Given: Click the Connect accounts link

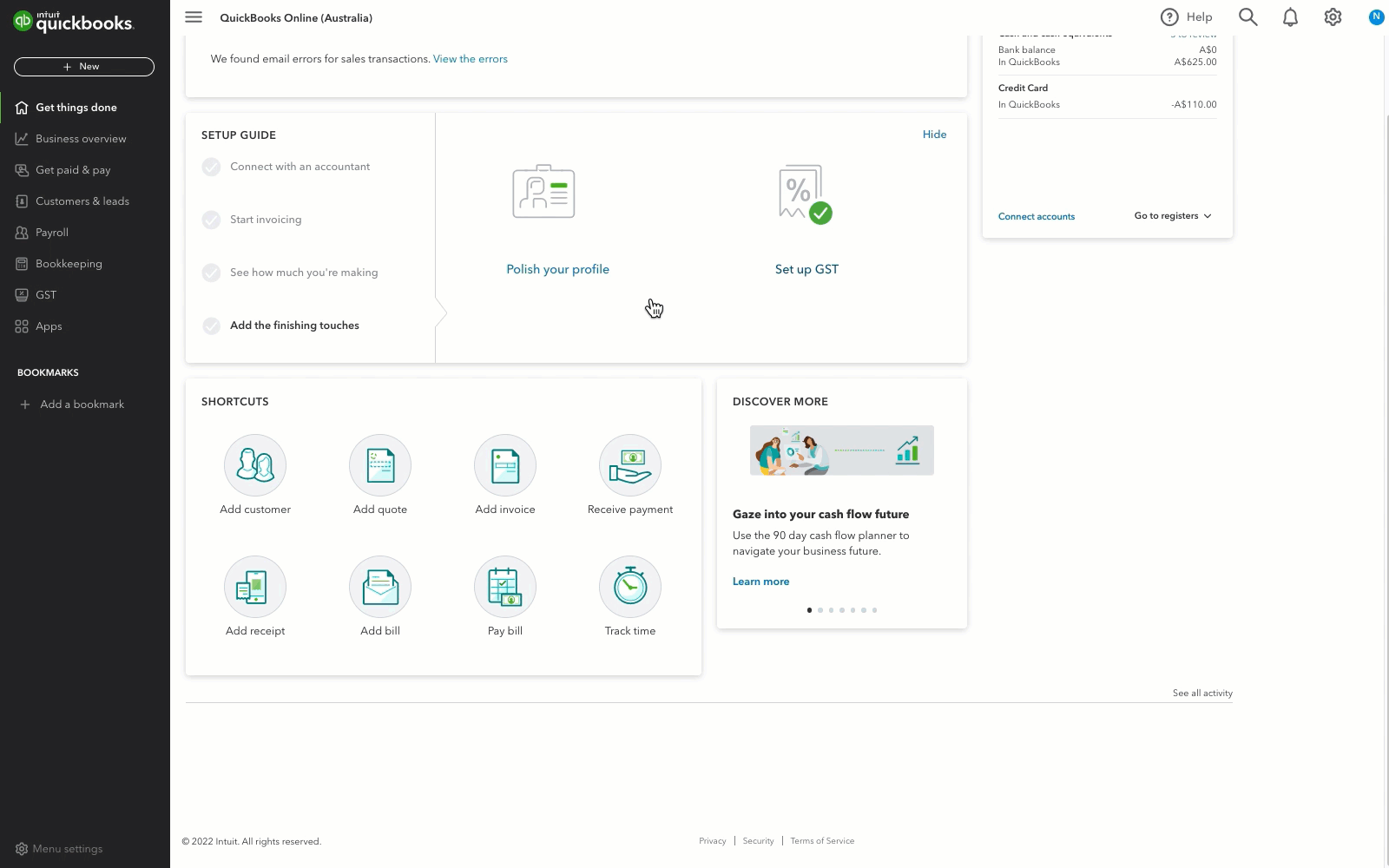Looking at the screenshot, I should [1037, 217].
